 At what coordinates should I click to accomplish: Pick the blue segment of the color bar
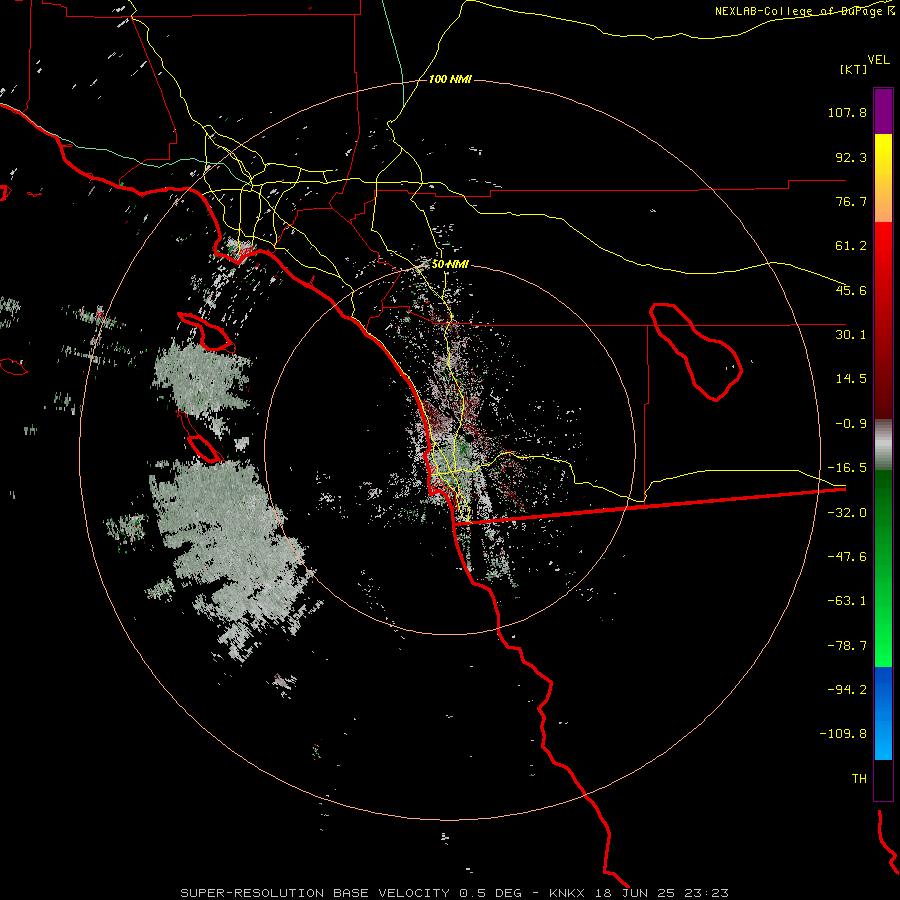[x=883, y=713]
